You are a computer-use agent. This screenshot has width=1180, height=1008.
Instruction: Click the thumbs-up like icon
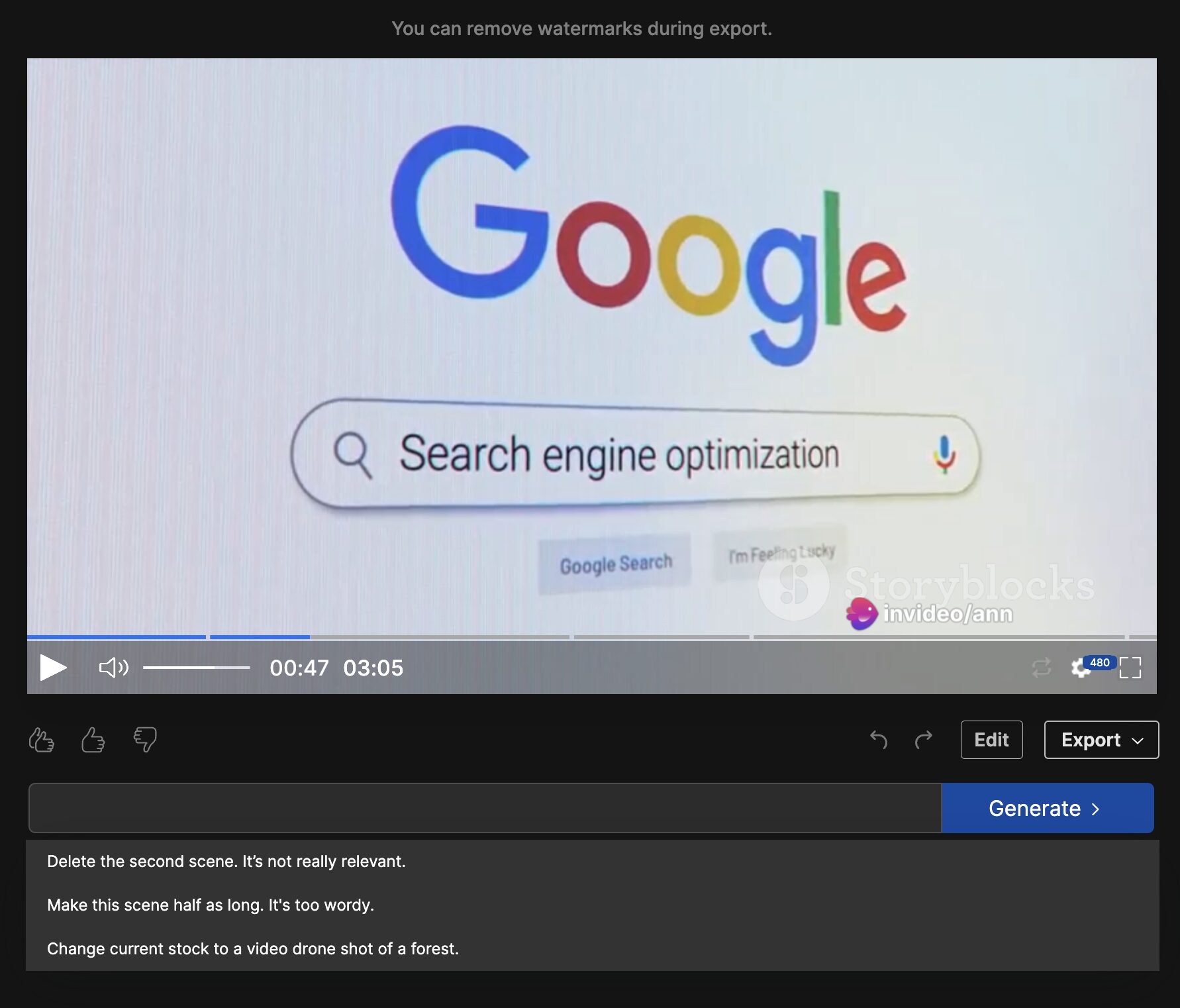click(x=93, y=740)
